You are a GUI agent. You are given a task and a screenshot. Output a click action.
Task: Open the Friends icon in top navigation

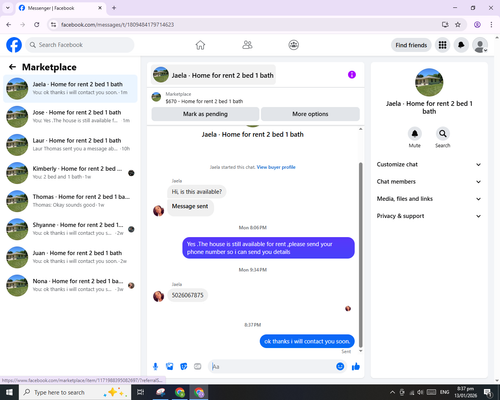point(247,45)
